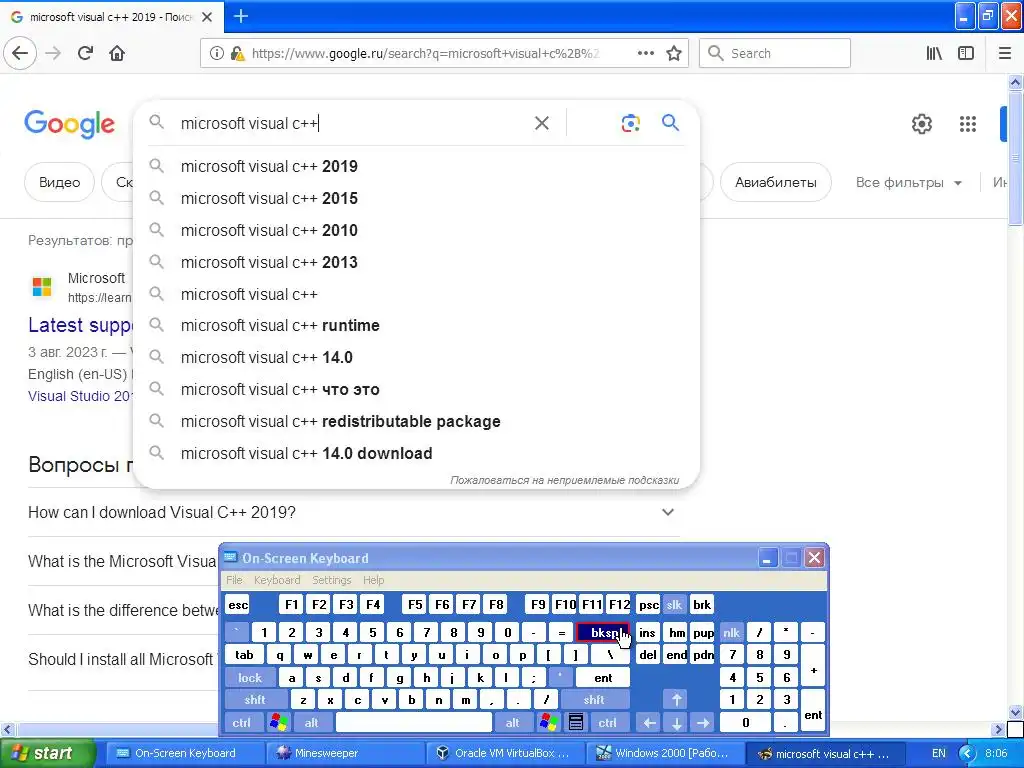Submit search with the blue magnifier icon
This screenshot has width=1024, height=768.
coord(671,123)
